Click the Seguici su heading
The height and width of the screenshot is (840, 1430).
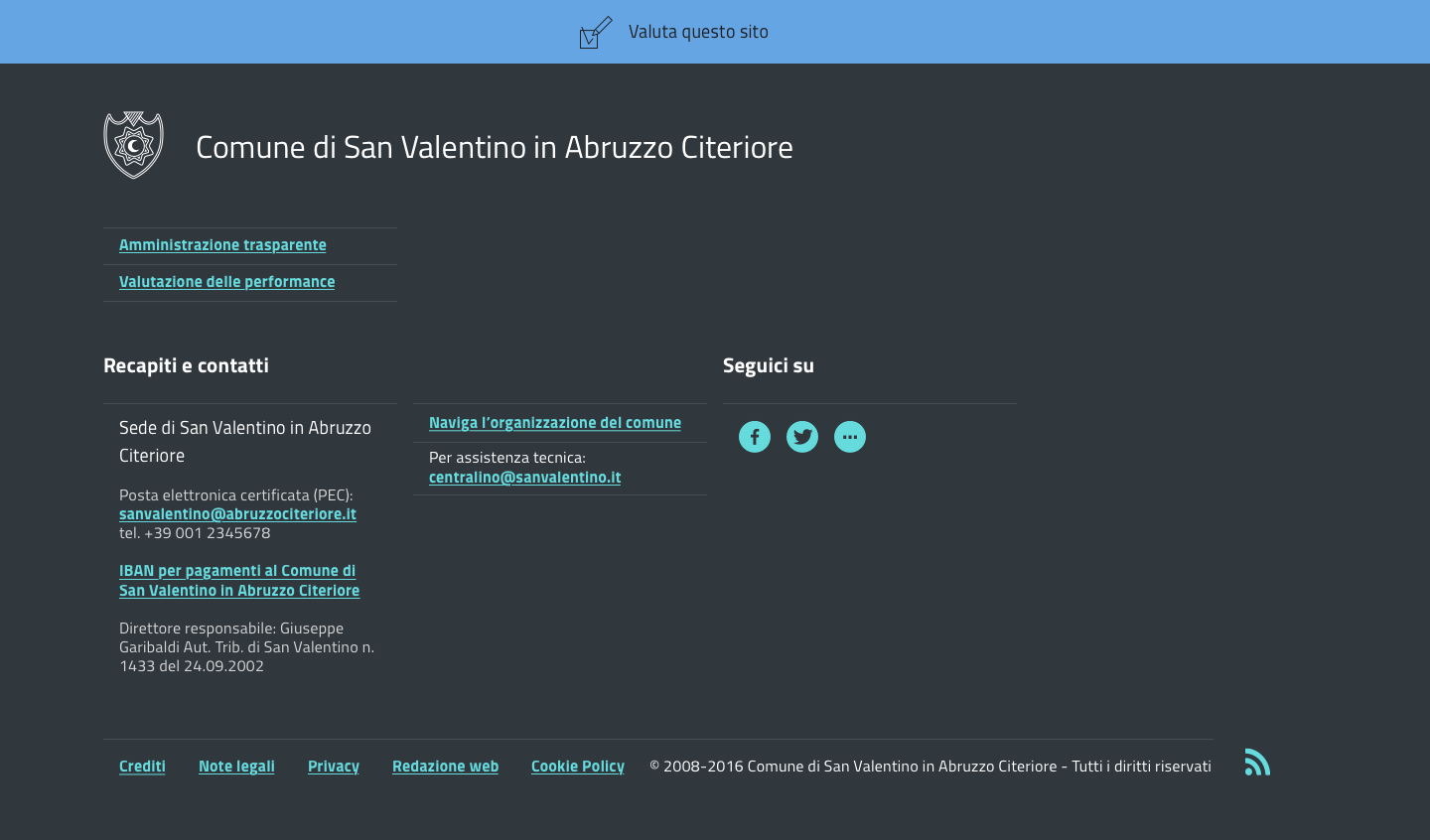pos(769,365)
